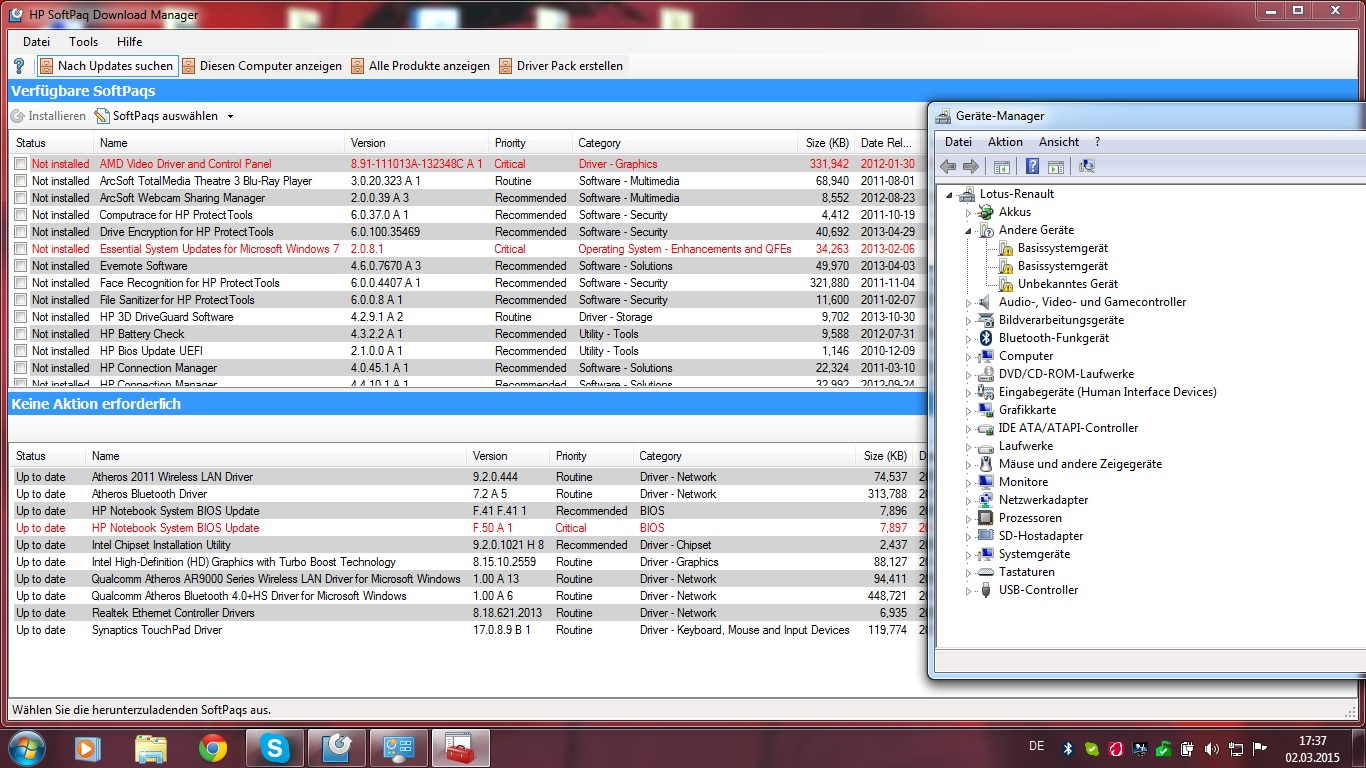Viewport: 1366px width, 768px height.
Task: Check the ArcSoft Webcam Sharing Manager box
Action: click(21, 198)
